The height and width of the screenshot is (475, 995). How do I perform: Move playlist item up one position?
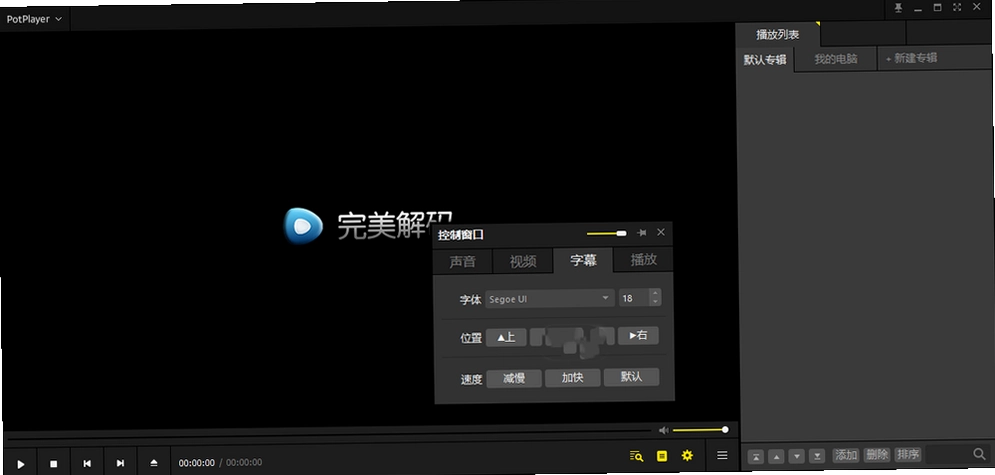777,456
